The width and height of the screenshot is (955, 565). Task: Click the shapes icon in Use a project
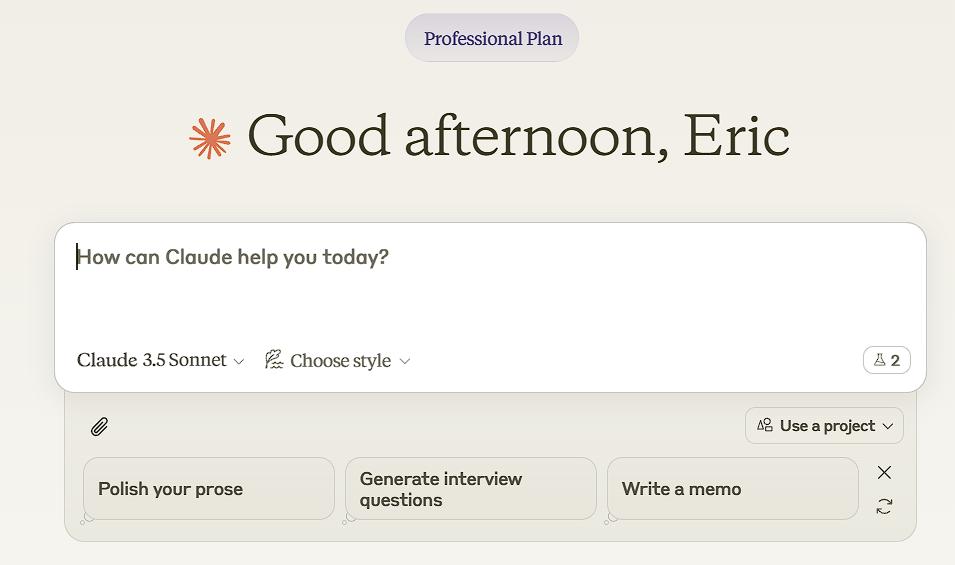tap(765, 425)
